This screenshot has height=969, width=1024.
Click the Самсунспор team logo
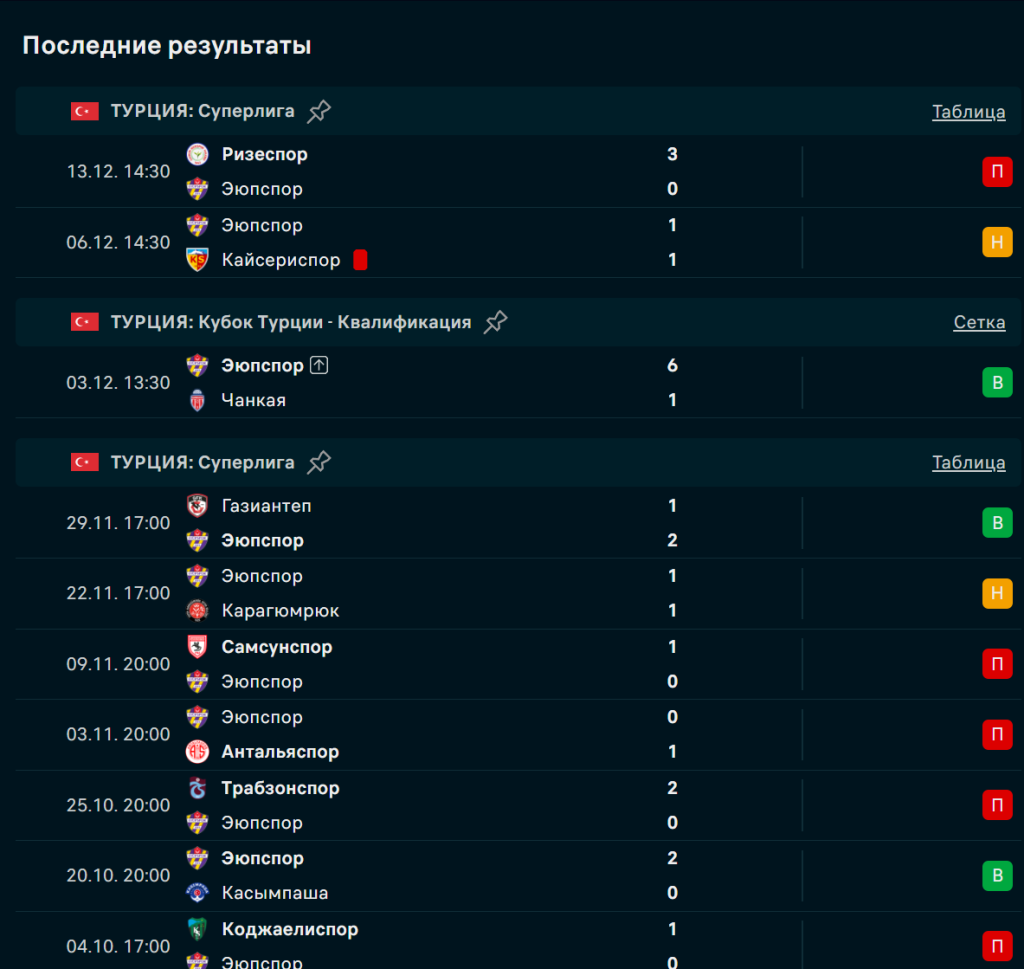click(x=197, y=647)
